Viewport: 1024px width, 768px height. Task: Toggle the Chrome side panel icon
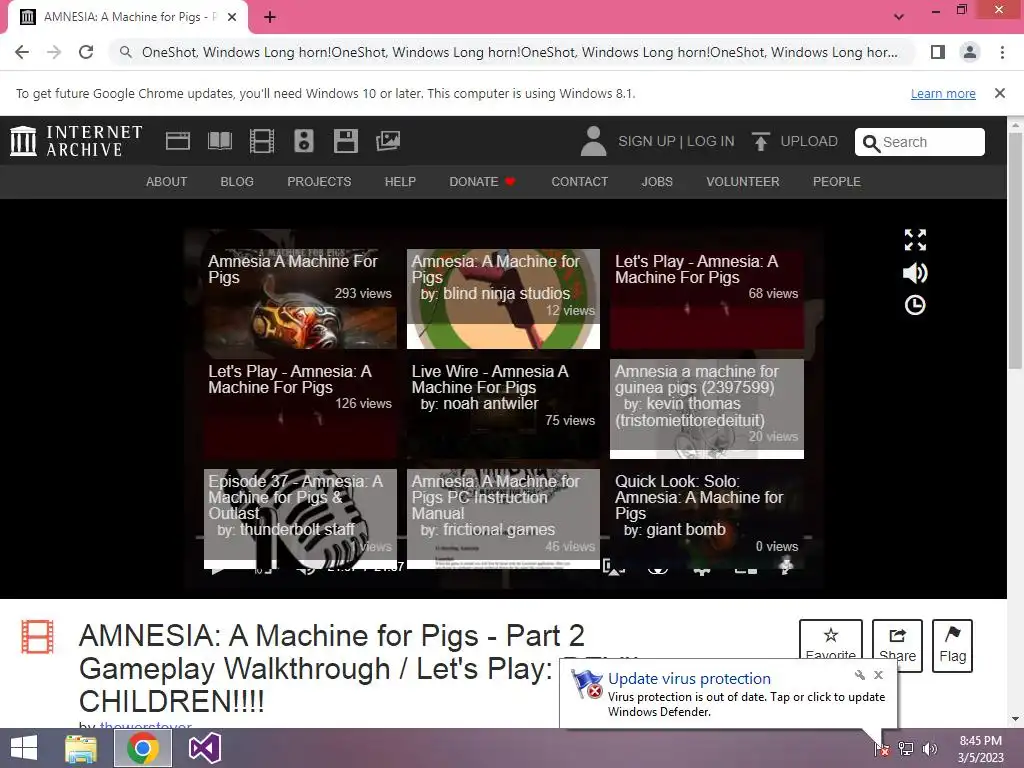coord(938,52)
